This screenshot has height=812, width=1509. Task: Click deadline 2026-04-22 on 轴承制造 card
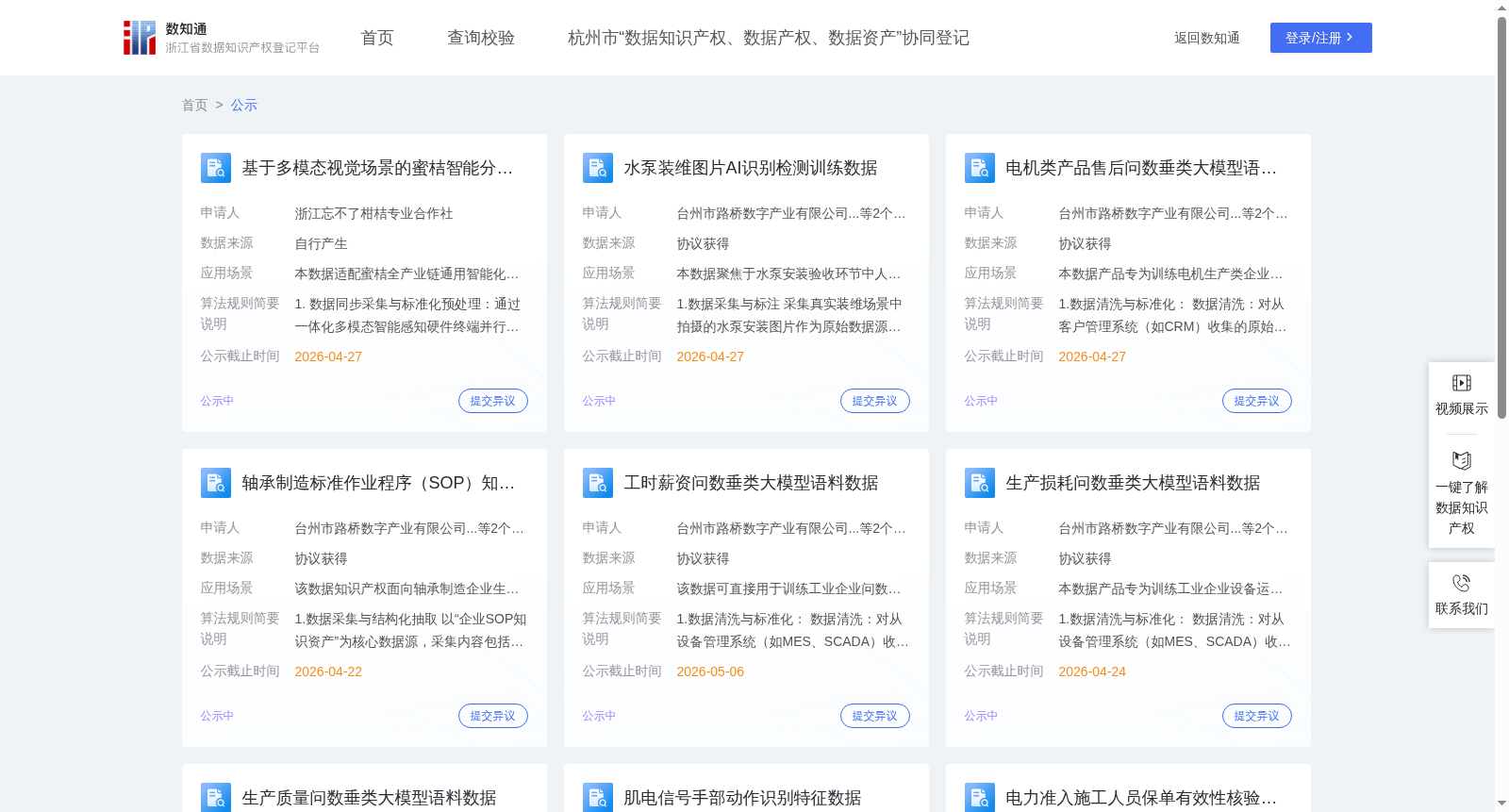(328, 671)
